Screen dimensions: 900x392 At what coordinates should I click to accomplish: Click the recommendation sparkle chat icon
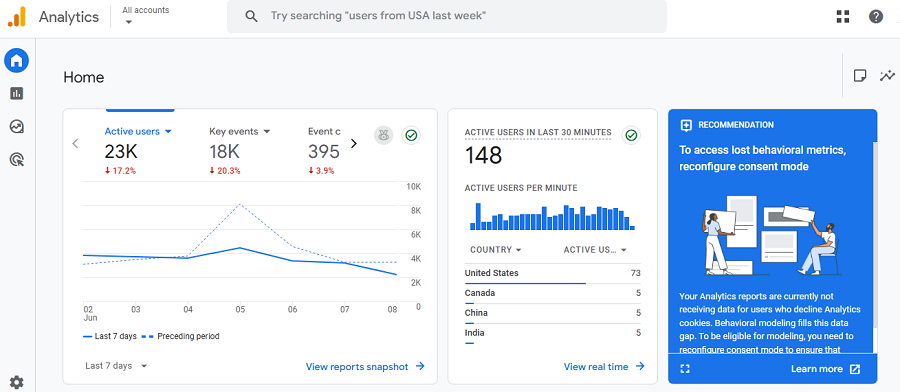click(686, 125)
